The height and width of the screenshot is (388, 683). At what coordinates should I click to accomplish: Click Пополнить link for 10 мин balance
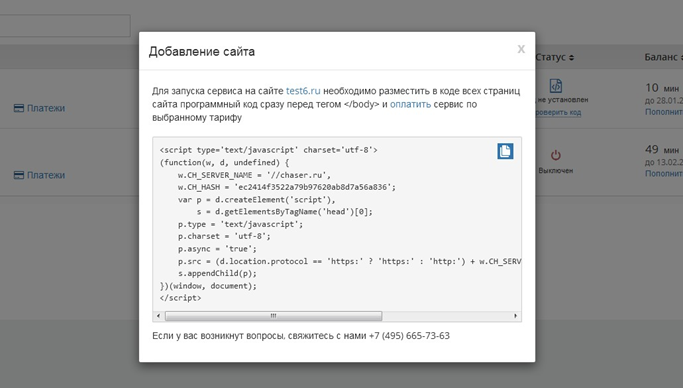pyautogui.click(x=664, y=112)
